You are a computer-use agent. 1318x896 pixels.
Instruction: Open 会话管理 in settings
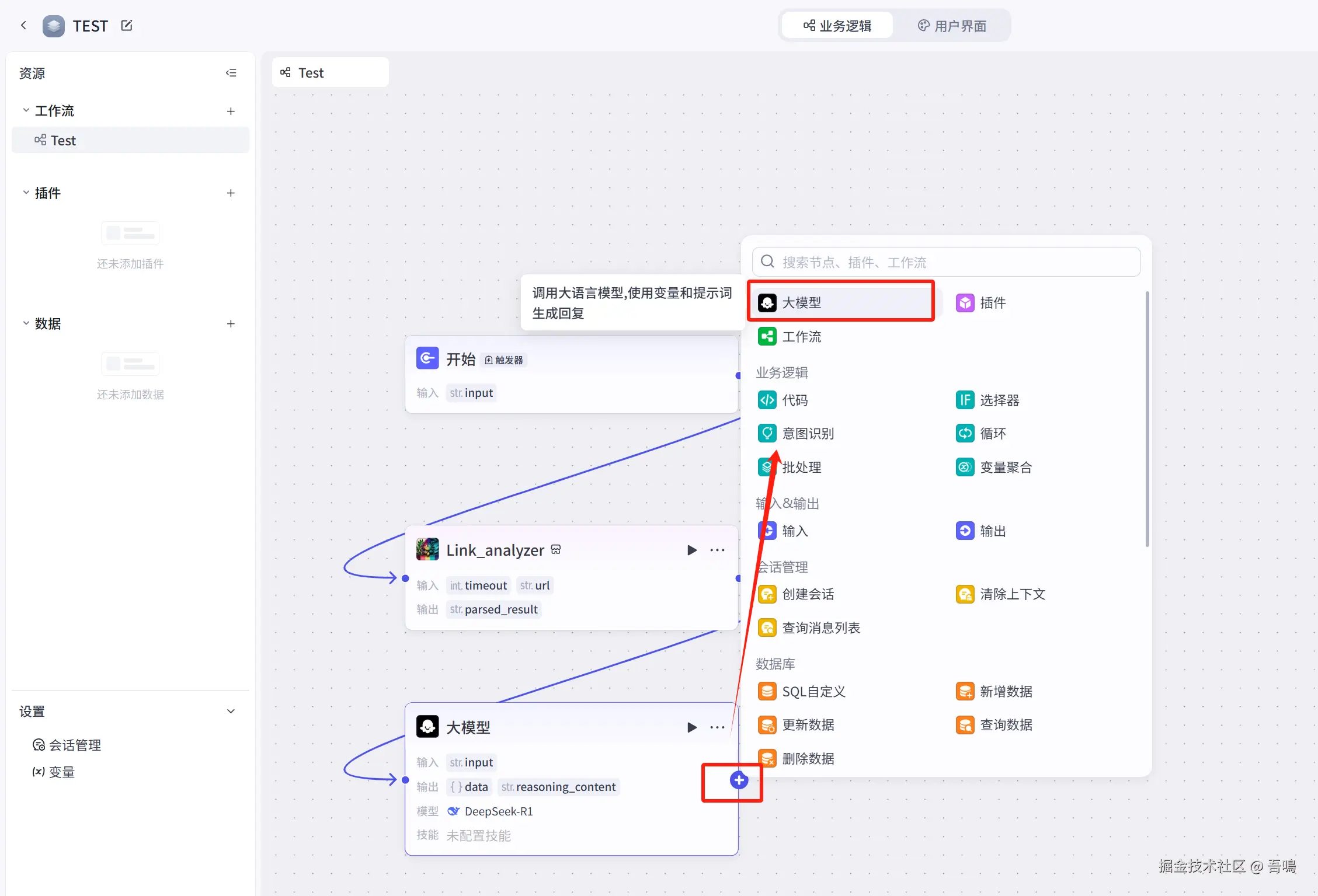74,745
